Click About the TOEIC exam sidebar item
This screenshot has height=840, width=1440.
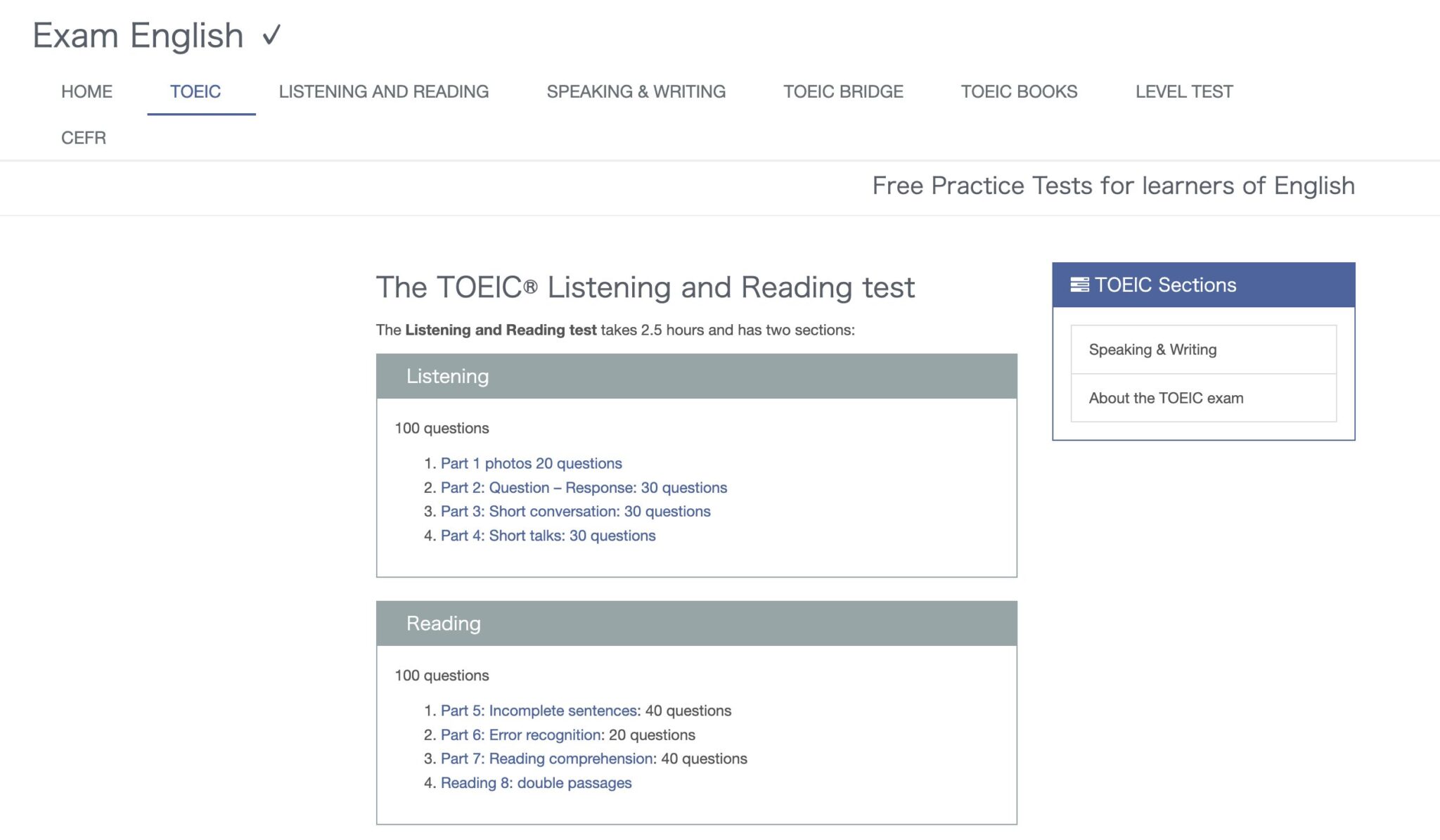[x=1166, y=398]
